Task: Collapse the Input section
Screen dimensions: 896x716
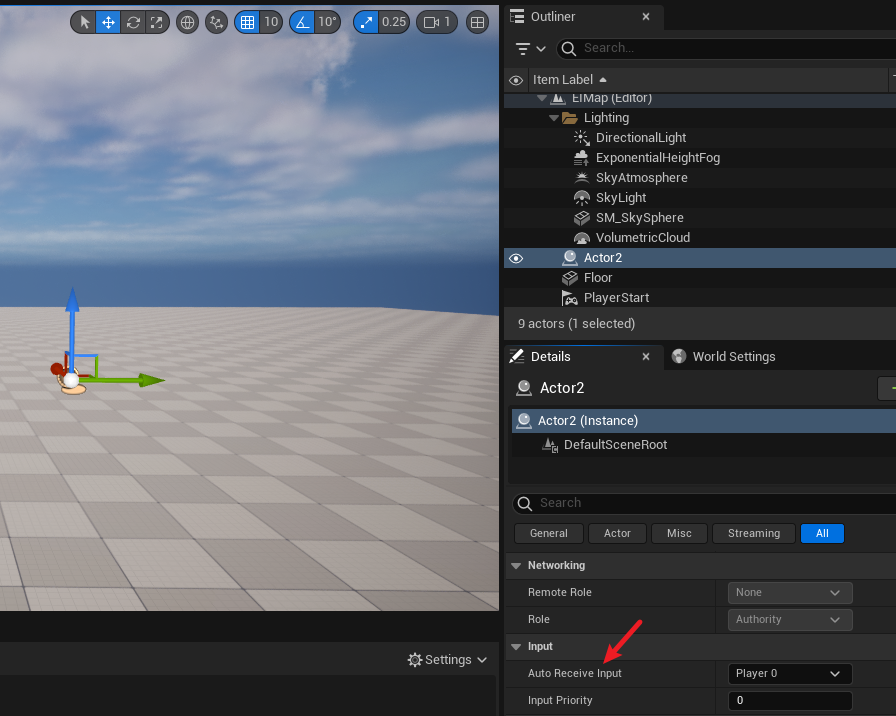Action: point(516,647)
